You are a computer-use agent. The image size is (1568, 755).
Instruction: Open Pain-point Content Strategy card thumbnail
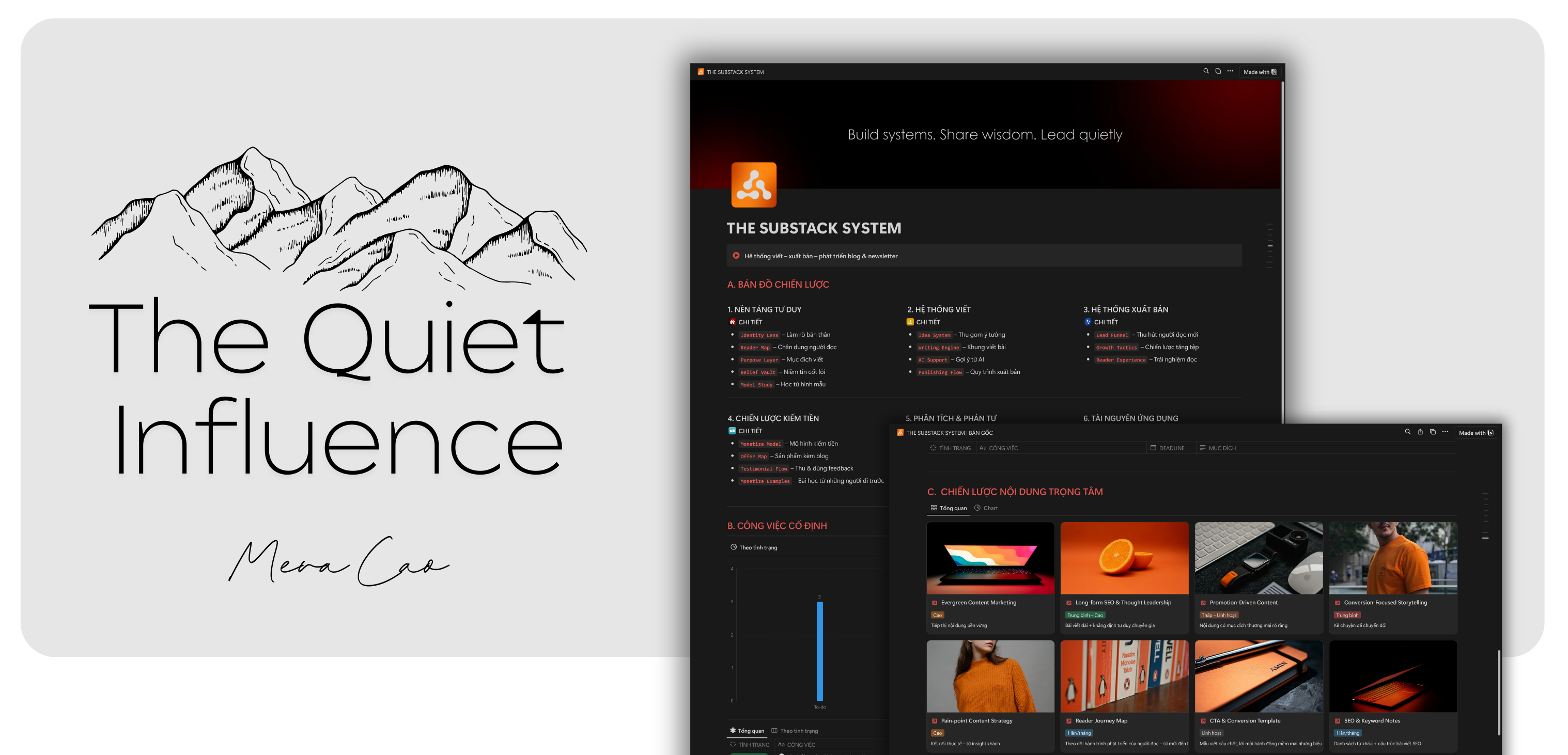coord(990,676)
